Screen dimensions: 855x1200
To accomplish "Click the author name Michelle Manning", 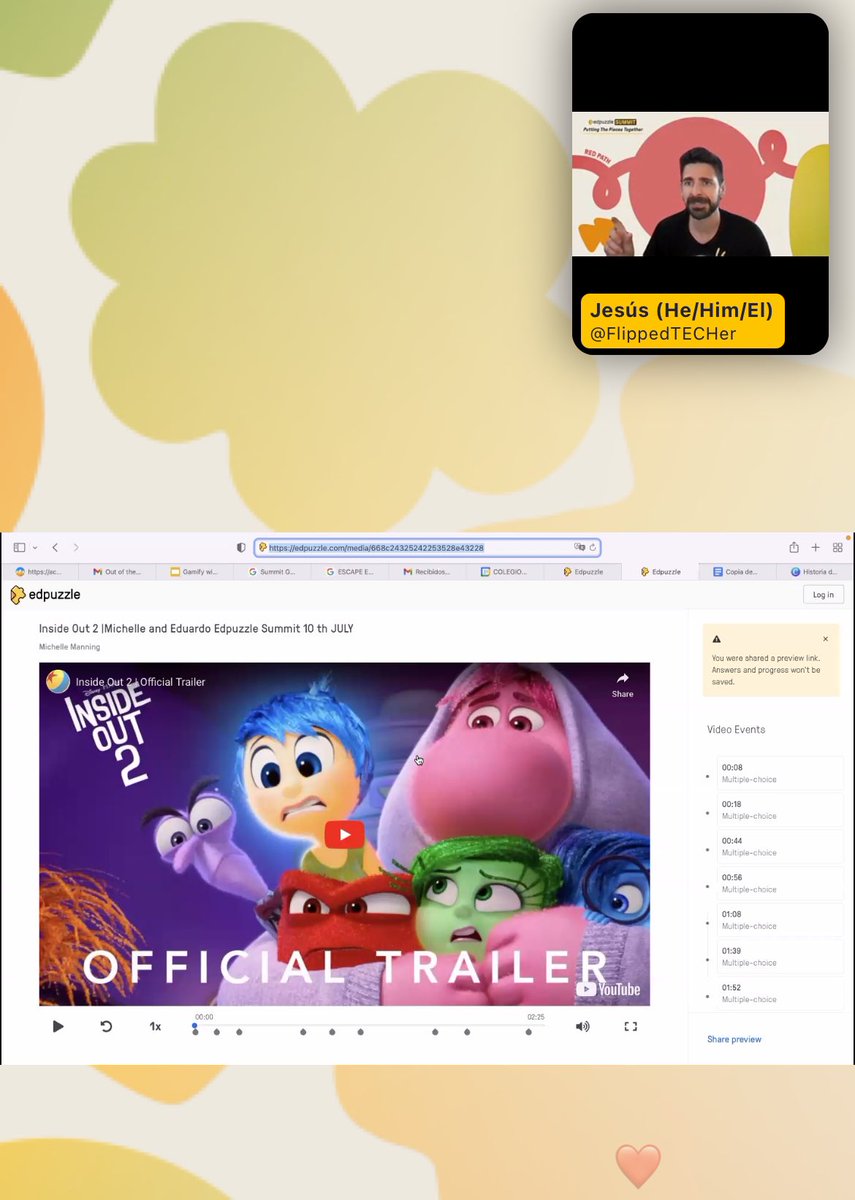I will pyautogui.click(x=69, y=647).
